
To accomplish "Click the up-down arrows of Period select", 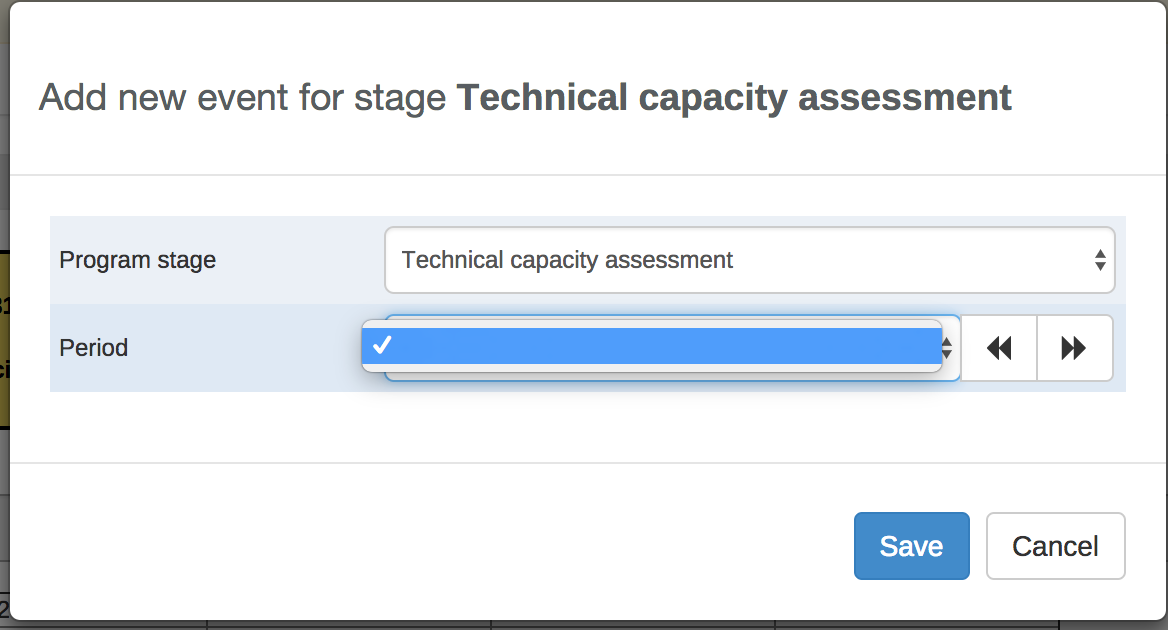I will [948, 348].
